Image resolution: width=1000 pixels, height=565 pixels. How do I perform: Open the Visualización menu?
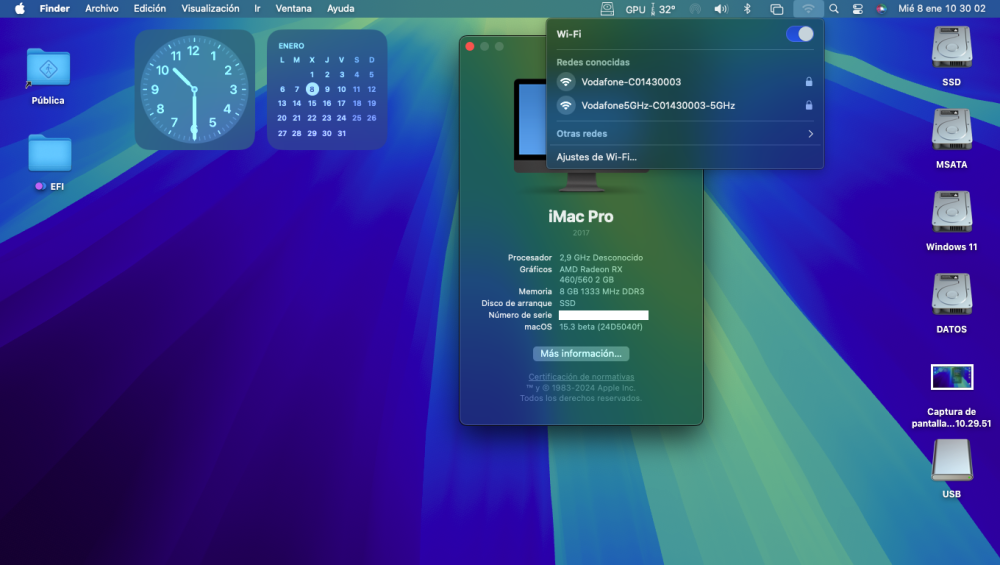coord(210,9)
